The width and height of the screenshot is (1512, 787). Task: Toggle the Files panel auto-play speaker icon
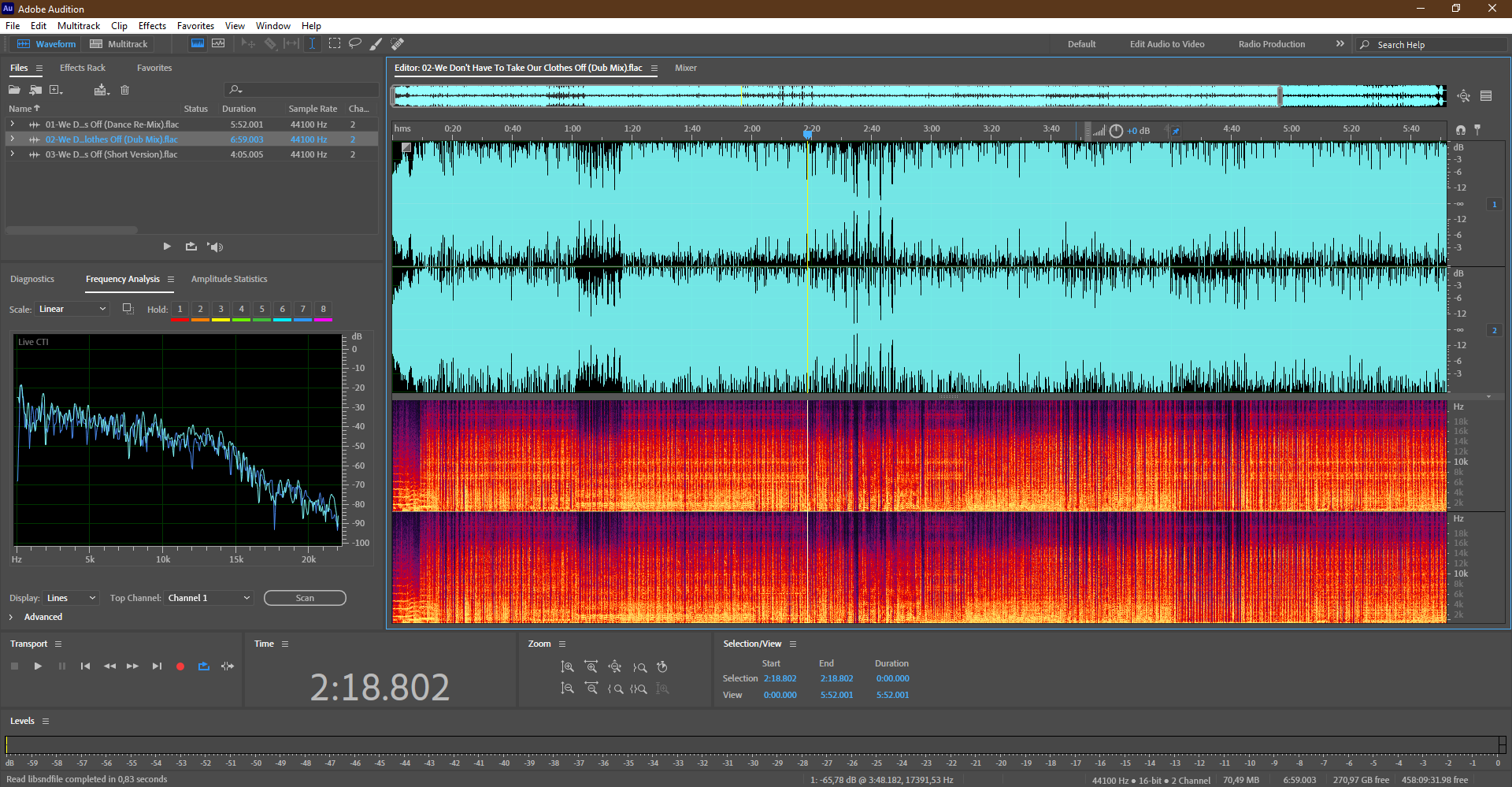pos(215,247)
